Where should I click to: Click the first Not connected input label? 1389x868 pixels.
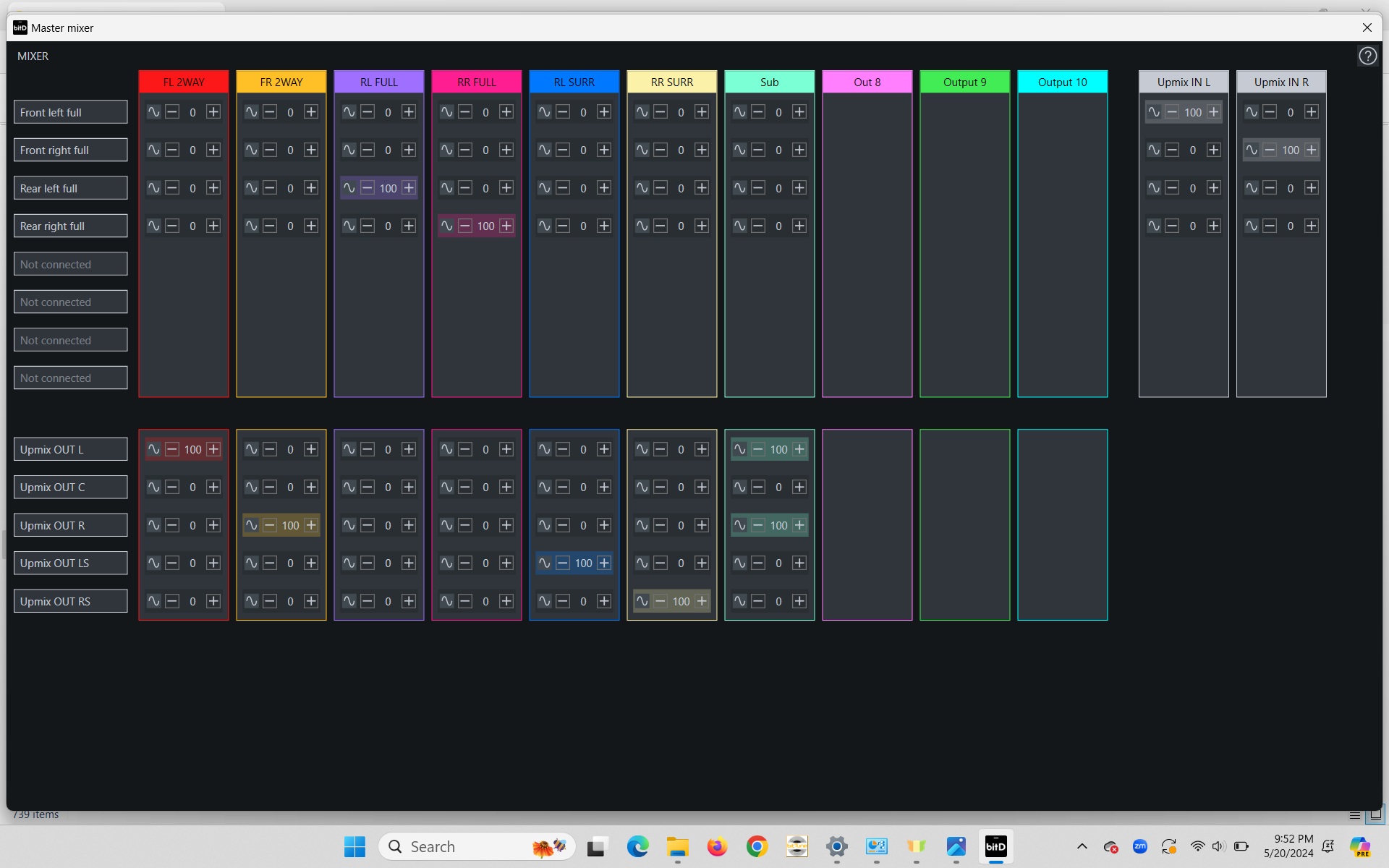click(71, 264)
